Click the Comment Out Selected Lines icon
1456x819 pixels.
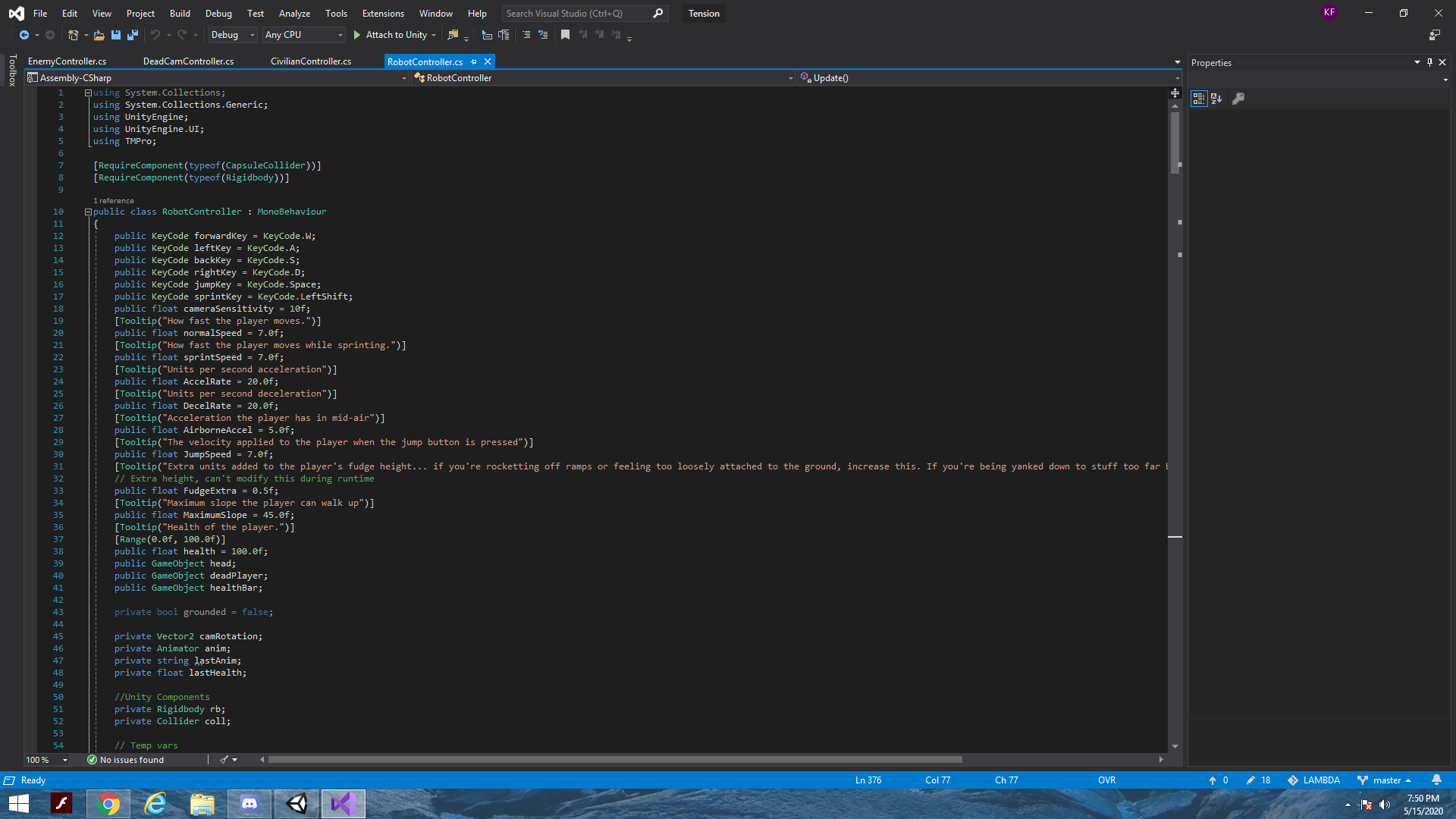pos(526,35)
